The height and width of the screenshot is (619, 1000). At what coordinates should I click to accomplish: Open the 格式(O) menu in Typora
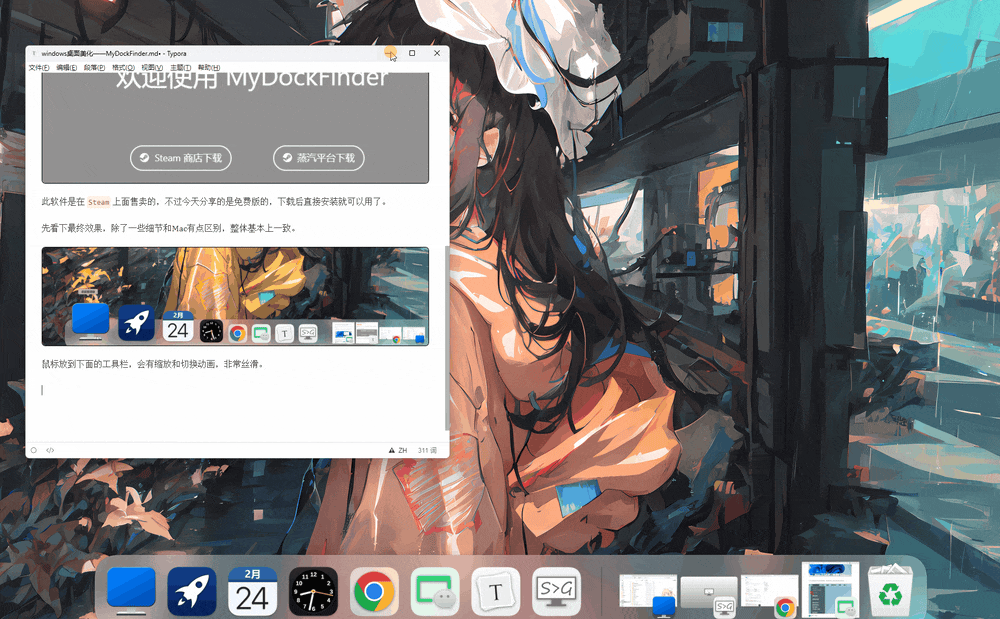coord(123,68)
